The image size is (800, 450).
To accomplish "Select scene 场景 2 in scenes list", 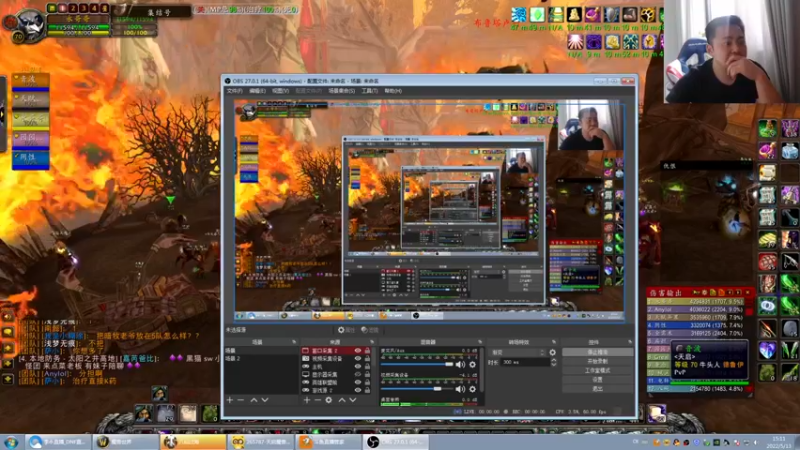I will [x=261, y=359].
